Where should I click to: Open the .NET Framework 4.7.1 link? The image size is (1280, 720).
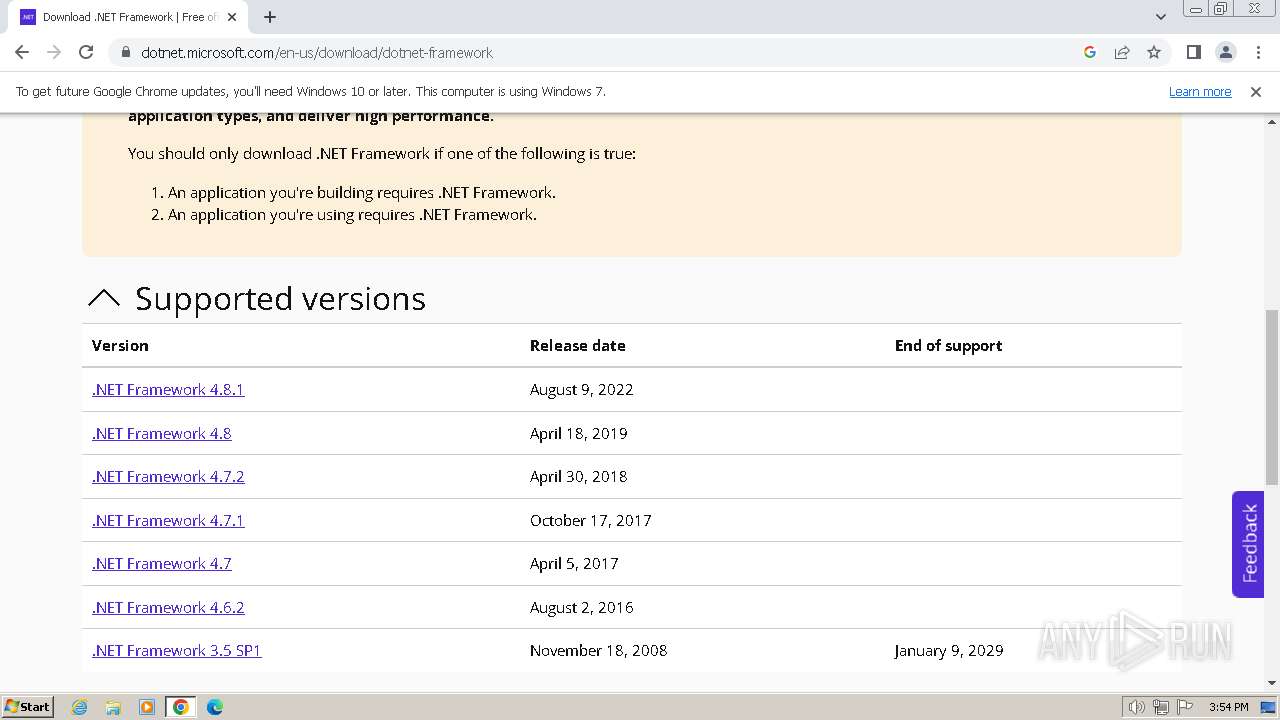[x=168, y=520]
